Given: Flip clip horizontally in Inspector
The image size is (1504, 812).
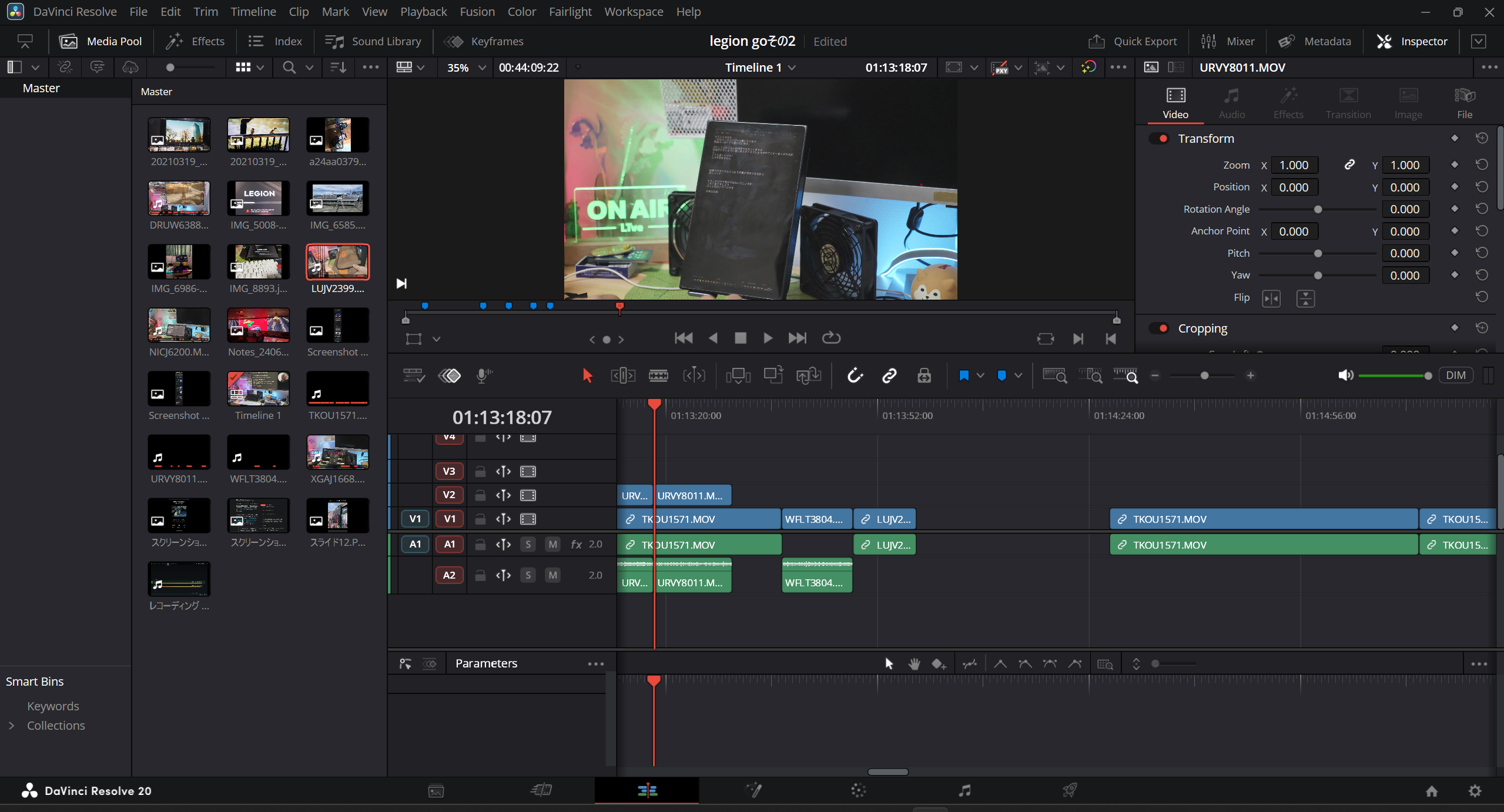Looking at the screenshot, I should (x=1271, y=298).
